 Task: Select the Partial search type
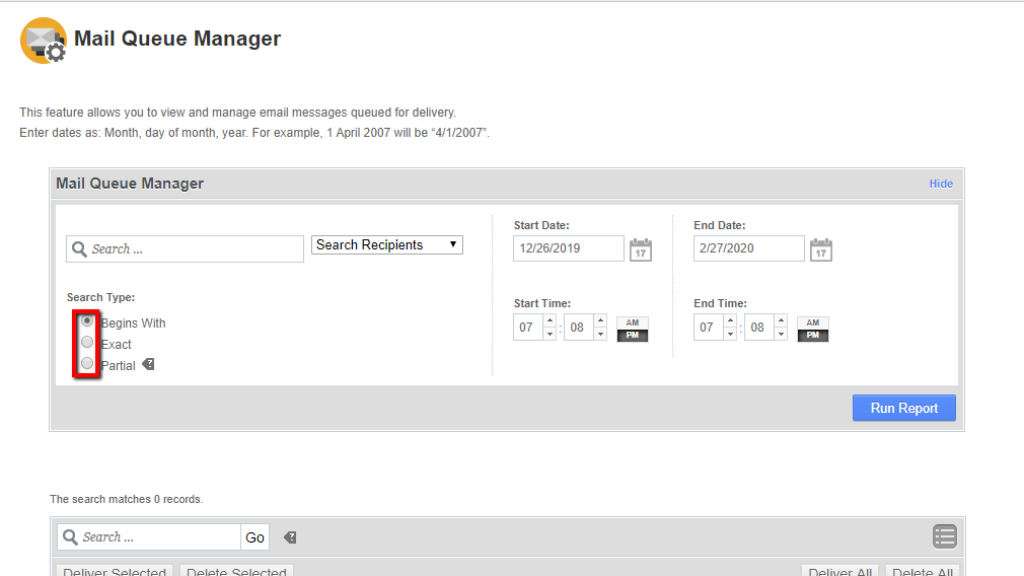tap(87, 363)
